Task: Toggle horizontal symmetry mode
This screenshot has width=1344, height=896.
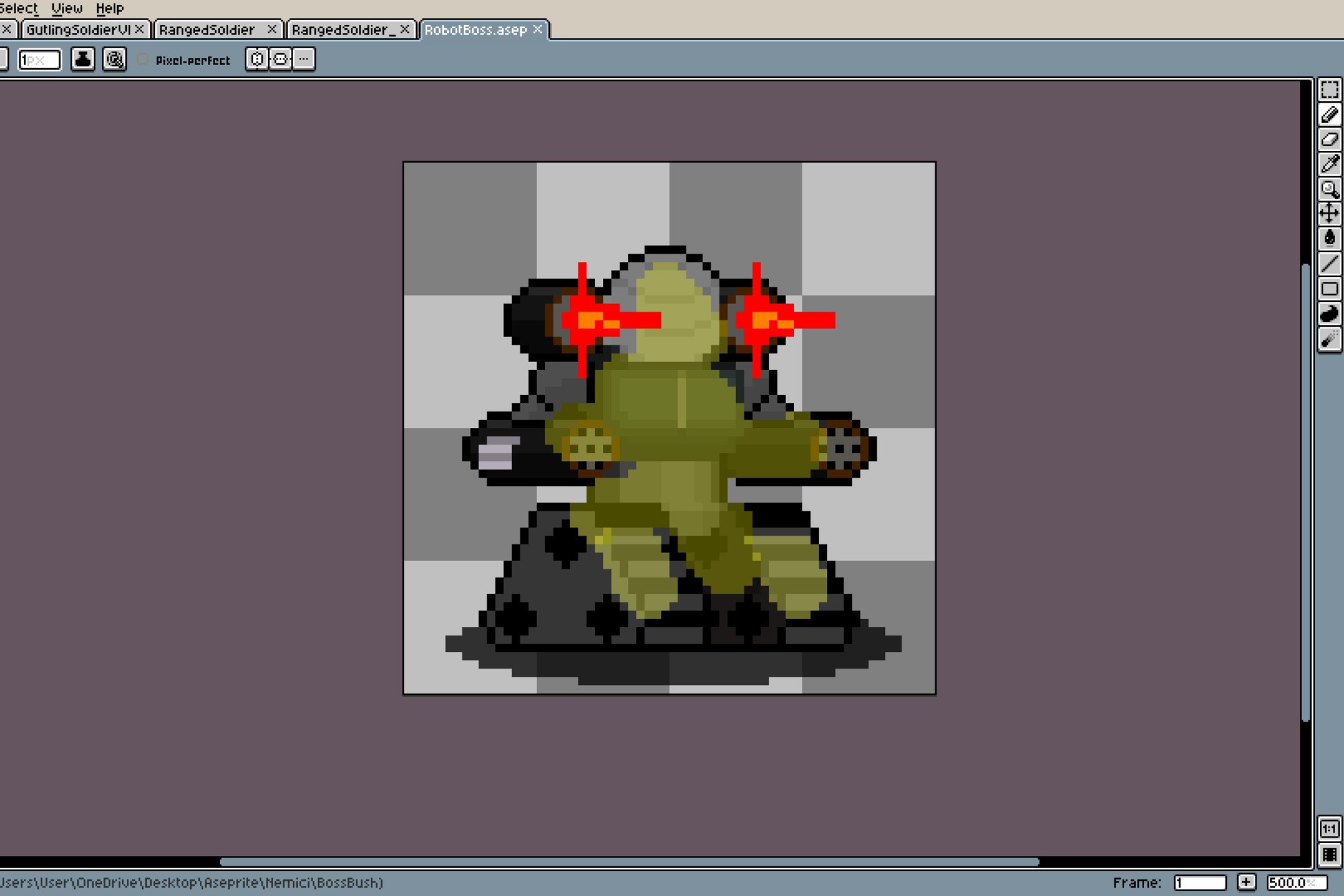Action: click(x=278, y=59)
